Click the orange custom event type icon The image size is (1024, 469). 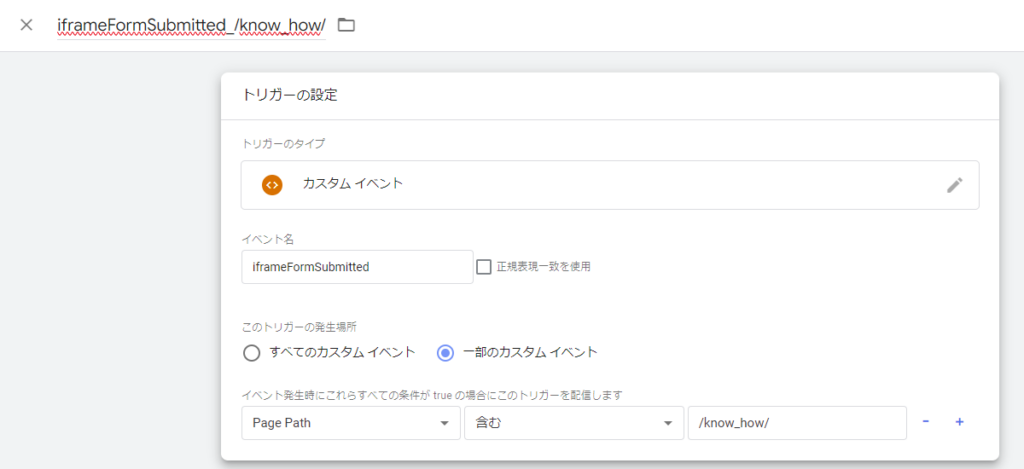click(272, 185)
